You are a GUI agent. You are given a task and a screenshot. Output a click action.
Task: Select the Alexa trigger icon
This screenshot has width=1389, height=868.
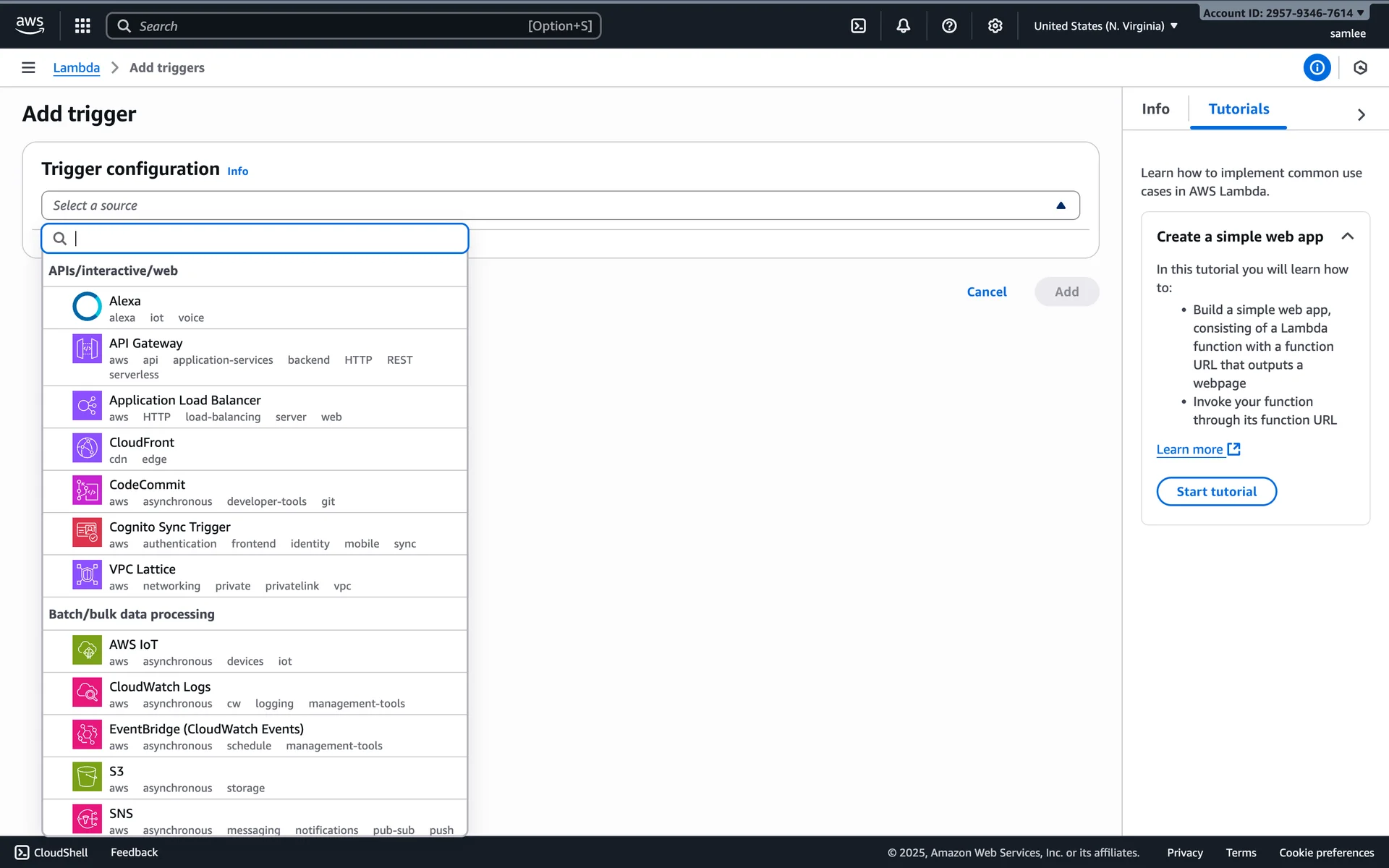coord(87,307)
